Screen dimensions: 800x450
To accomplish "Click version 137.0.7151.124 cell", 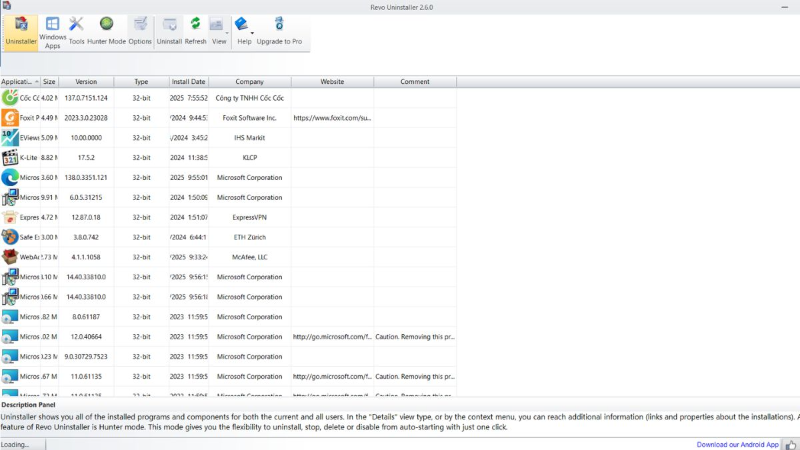I will point(86,97).
